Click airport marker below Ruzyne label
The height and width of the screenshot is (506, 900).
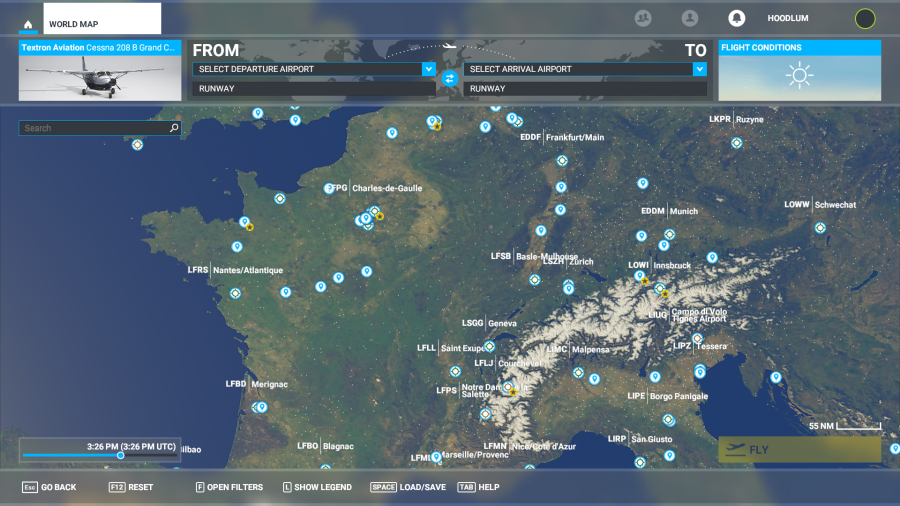click(x=736, y=143)
